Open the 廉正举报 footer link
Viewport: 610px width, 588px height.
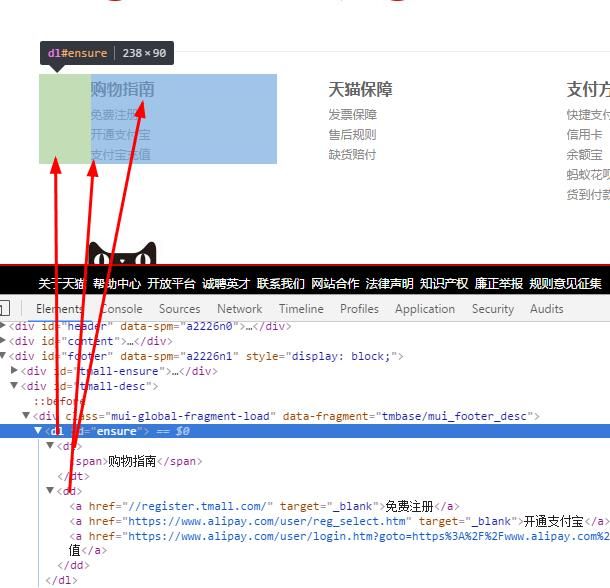coord(499,284)
